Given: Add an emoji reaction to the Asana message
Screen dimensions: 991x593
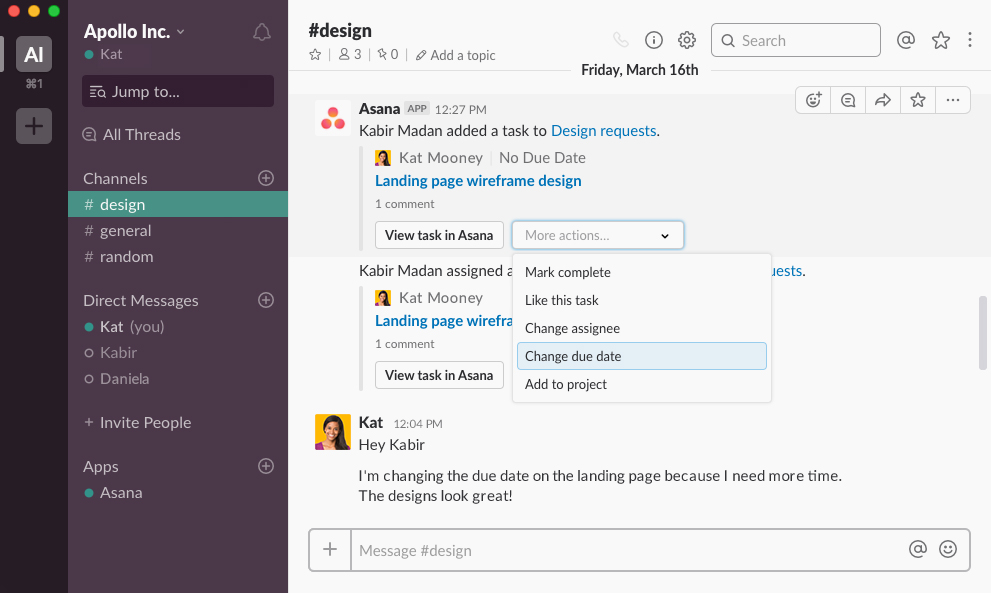Looking at the screenshot, I should pos(813,99).
